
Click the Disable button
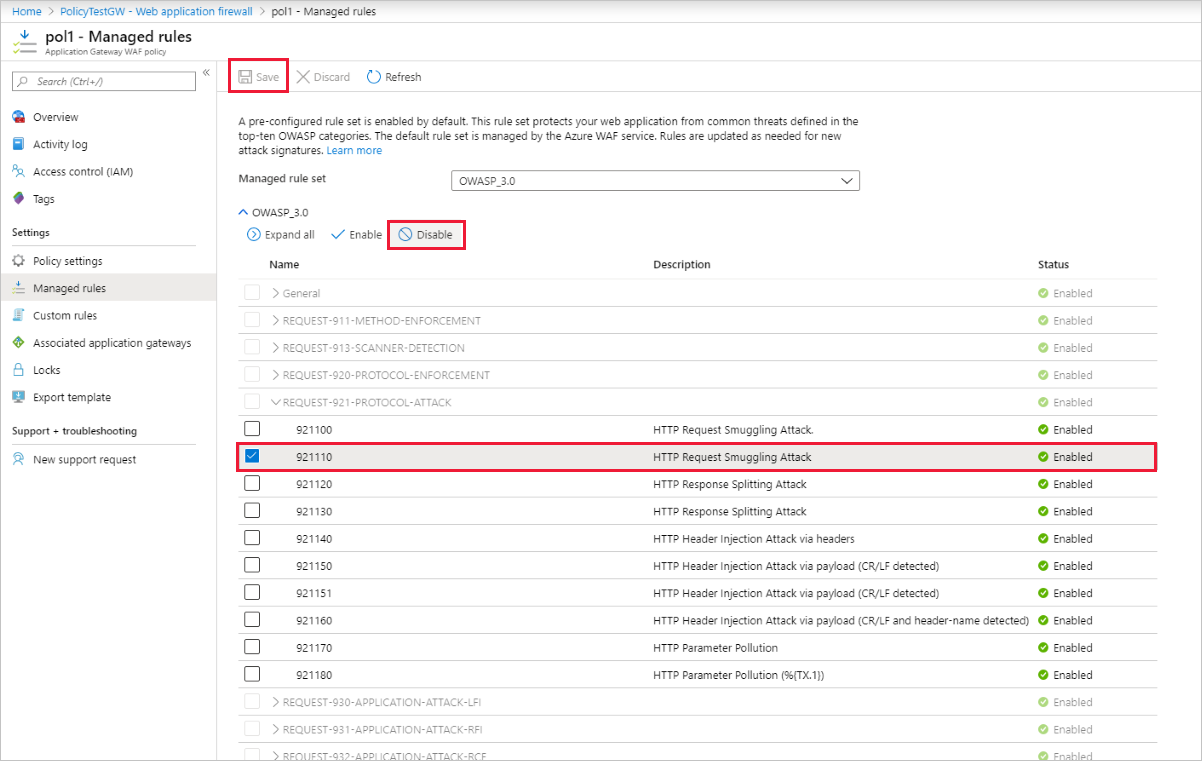point(426,235)
